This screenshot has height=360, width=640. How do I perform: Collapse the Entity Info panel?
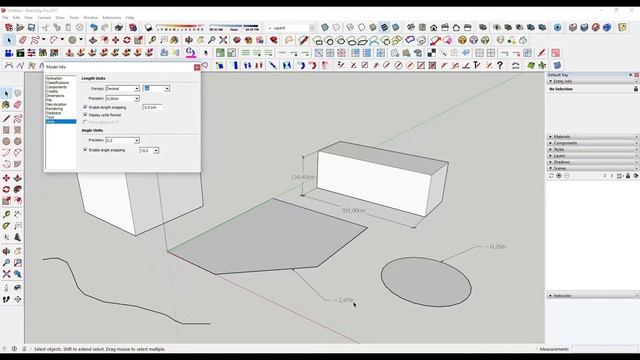pyautogui.click(x=593, y=82)
